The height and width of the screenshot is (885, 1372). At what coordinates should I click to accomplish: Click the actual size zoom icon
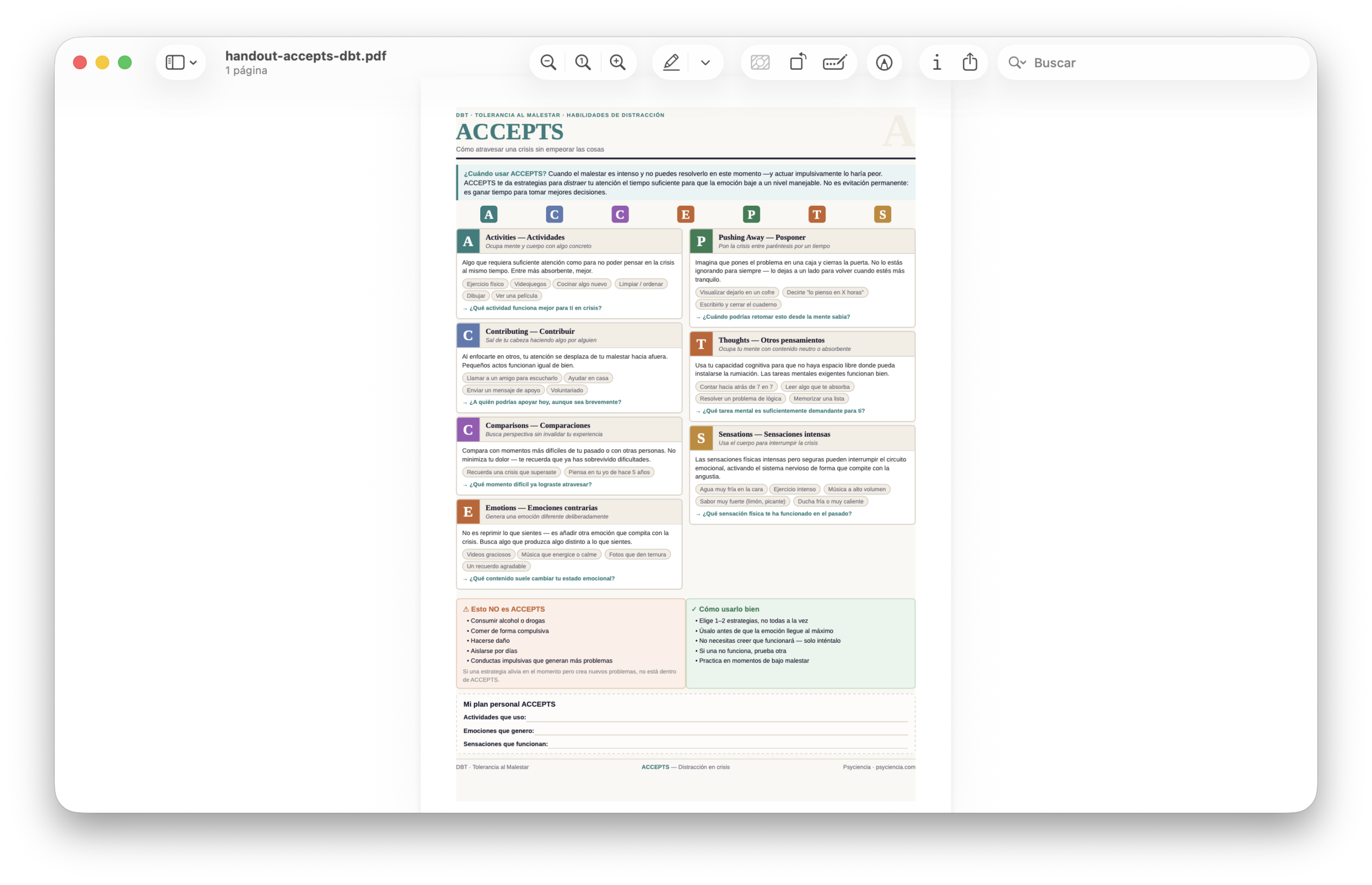pyautogui.click(x=583, y=62)
